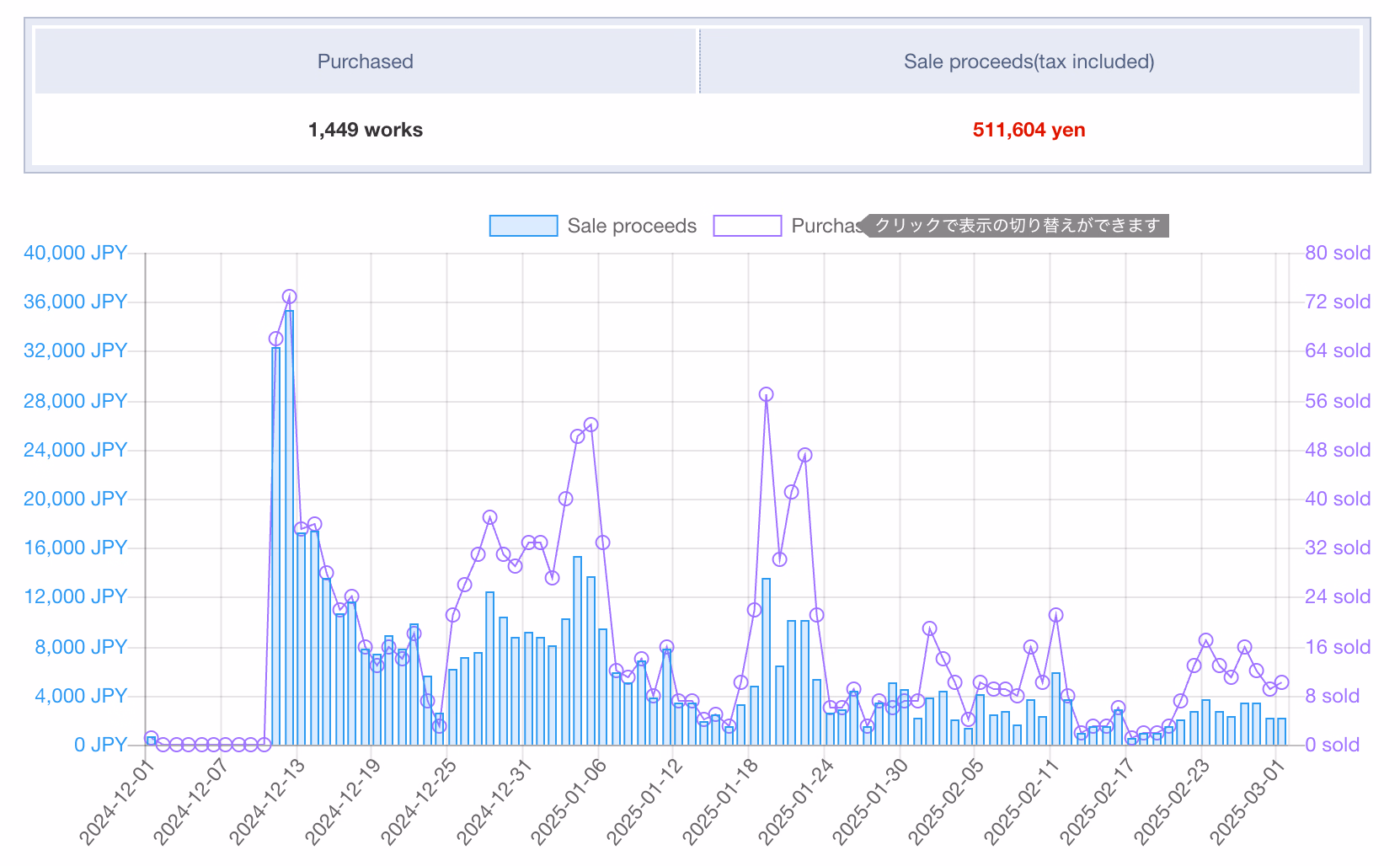Image resolution: width=1400 pixels, height=866 pixels.
Task: Click the 2024-12-01 x-axis date label
Action: point(119,800)
